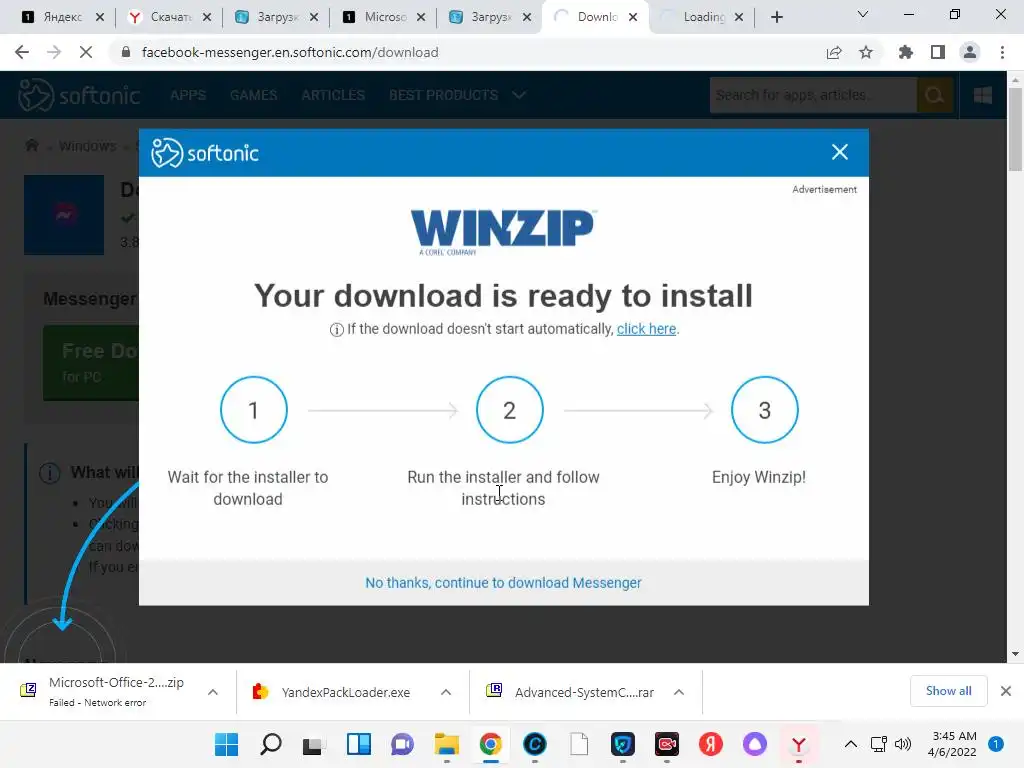Image resolution: width=1024 pixels, height=768 pixels.
Task: Open the red Яндекс icon on the taskbar
Action: pyautogui.click(x=711, y=744)
